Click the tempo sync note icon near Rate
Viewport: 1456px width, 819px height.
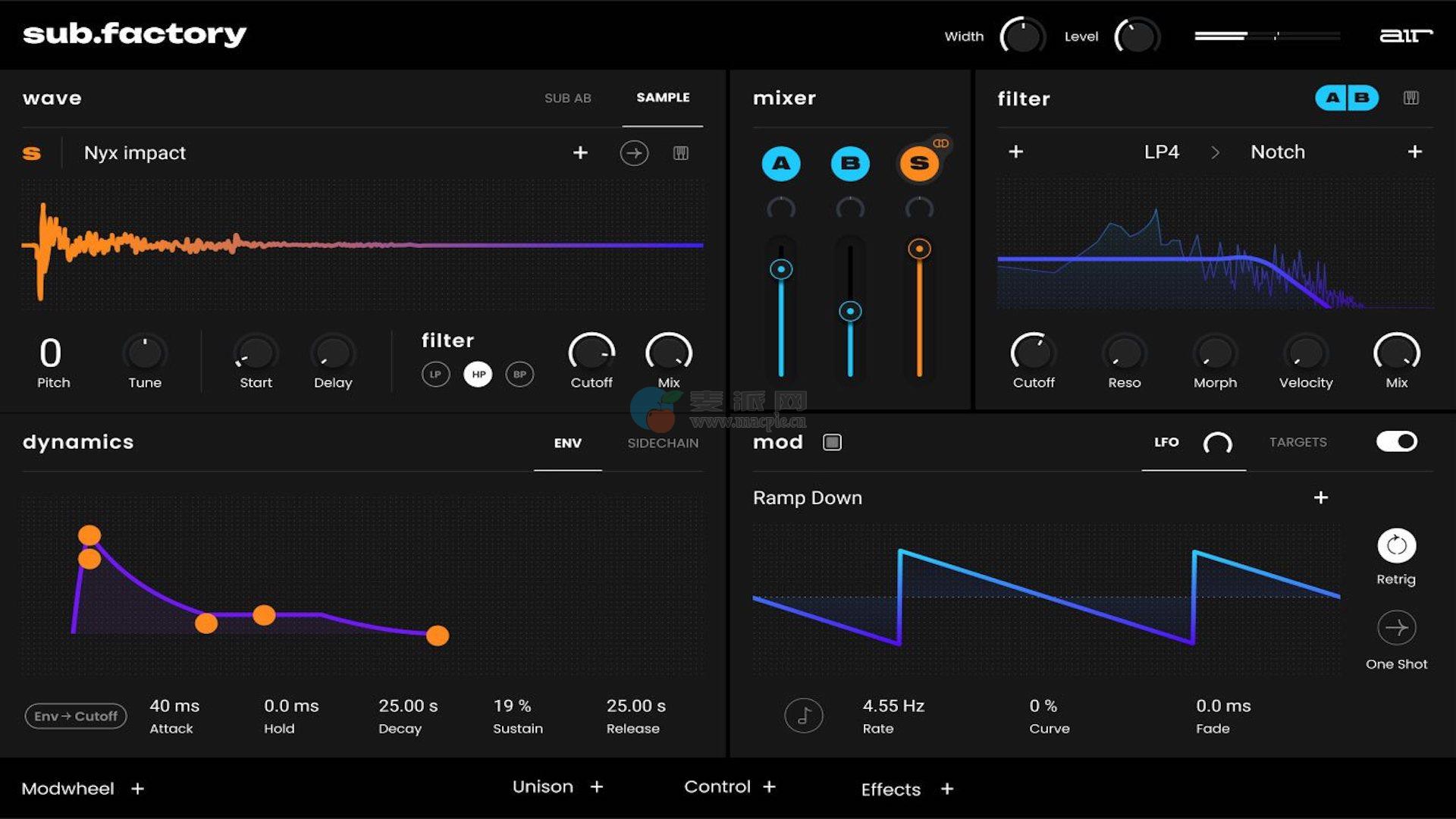(804, 715)
